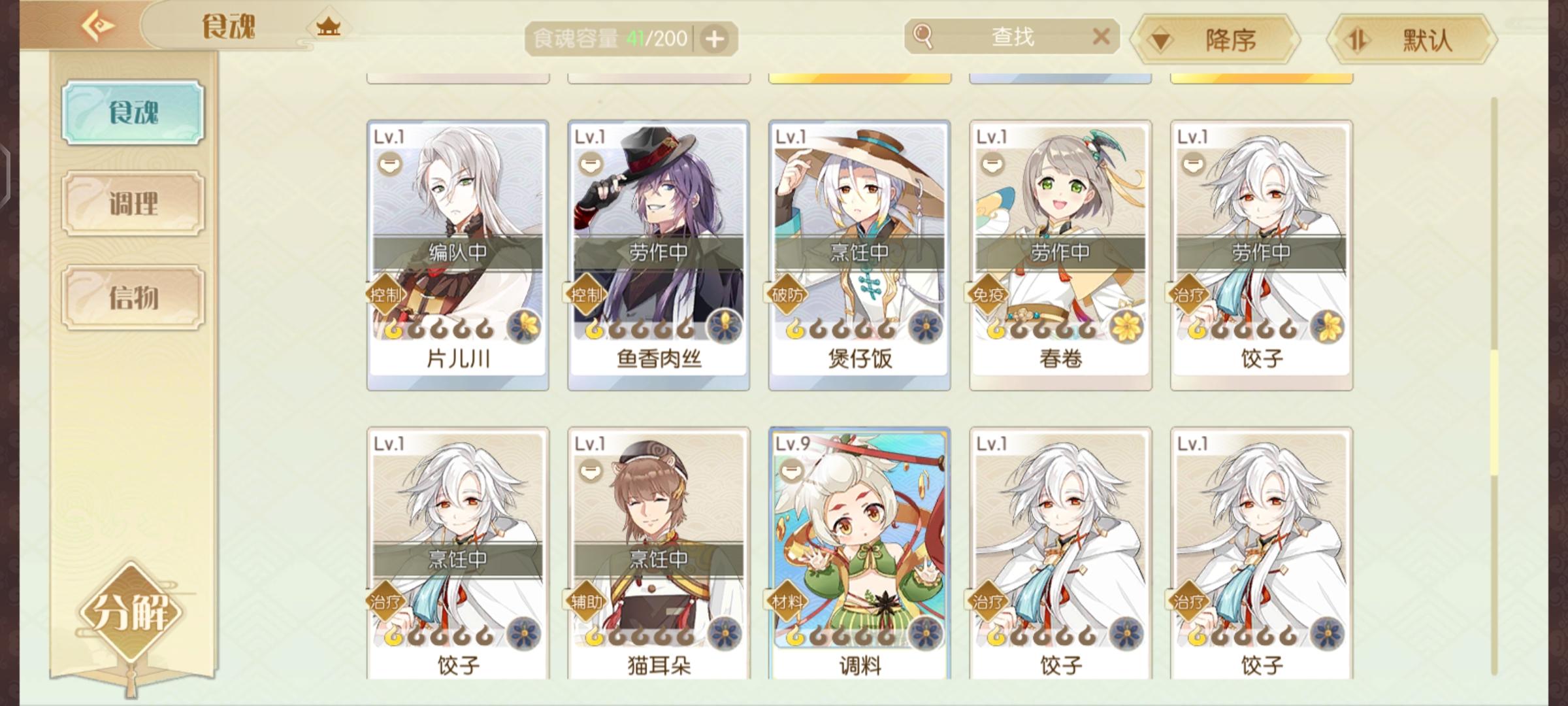Image resolution: width=1568 pixels, height=706 pixels.
Task: Switch to the 调理 tab
Action: point(133,204)
